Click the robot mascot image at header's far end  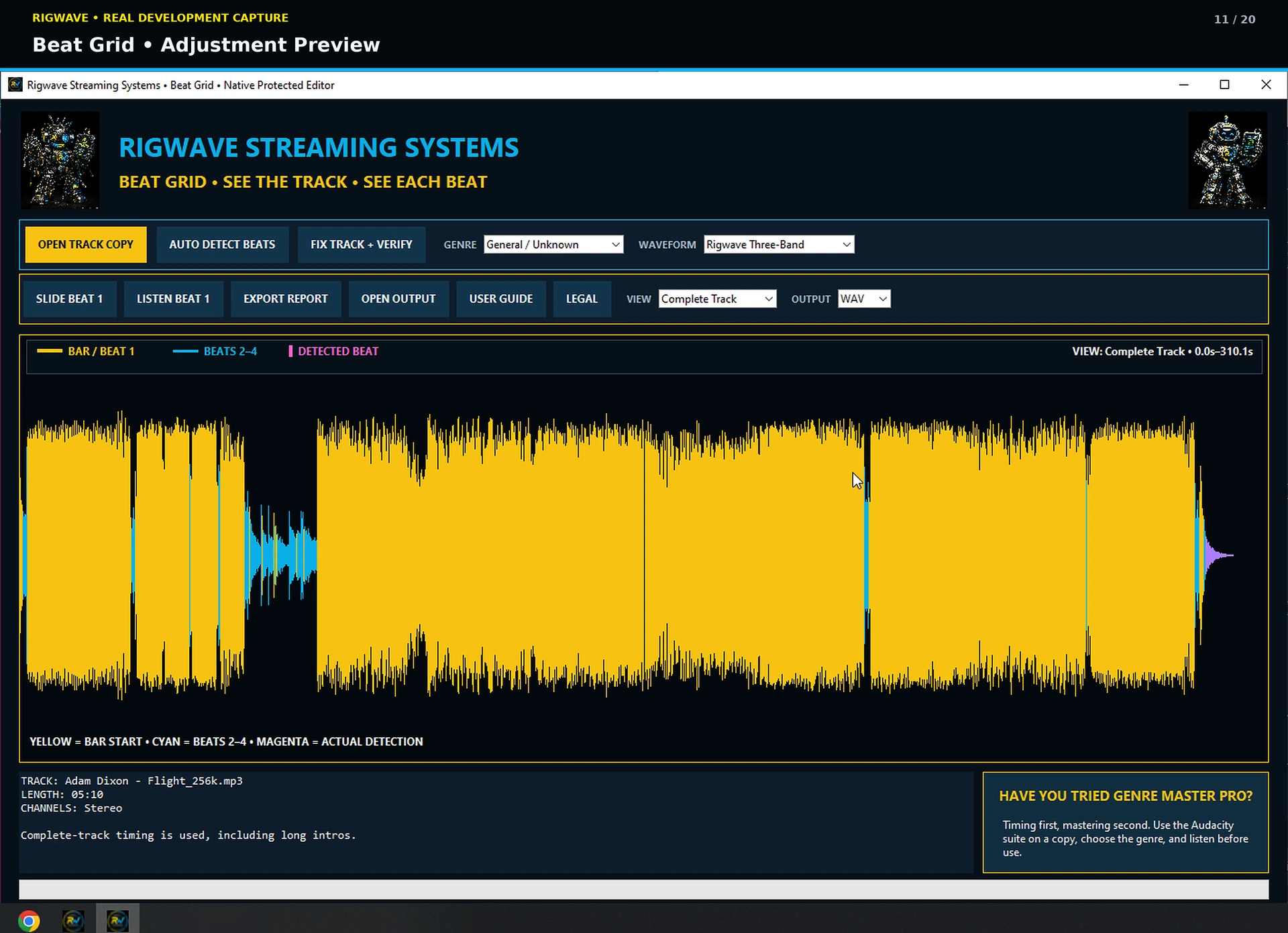(x=1228, y=160)
